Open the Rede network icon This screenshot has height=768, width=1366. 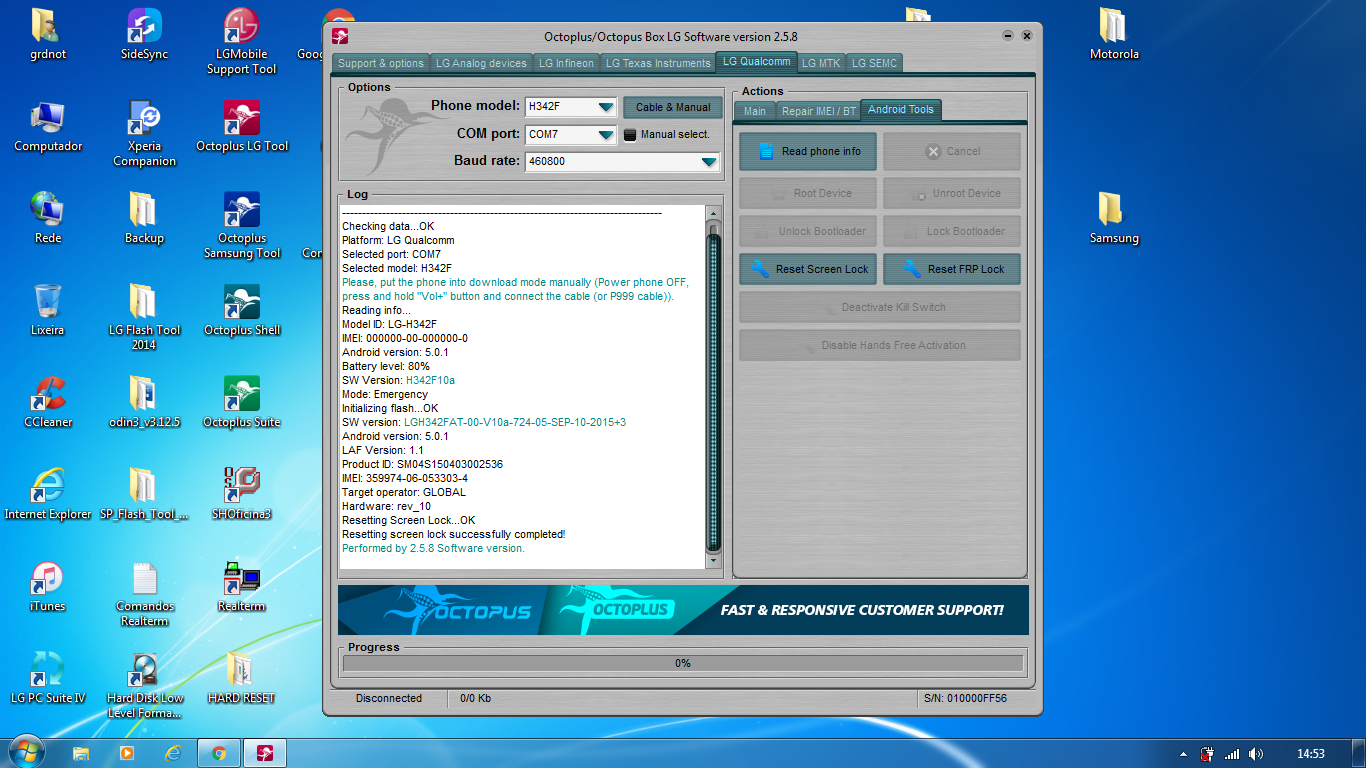tap(48, 218)
